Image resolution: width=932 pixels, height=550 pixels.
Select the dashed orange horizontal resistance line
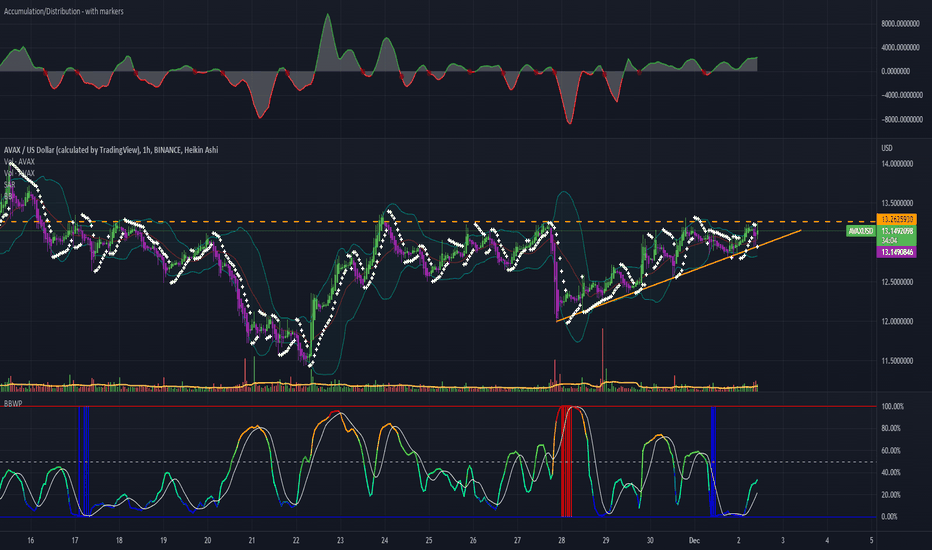(437, 222)
